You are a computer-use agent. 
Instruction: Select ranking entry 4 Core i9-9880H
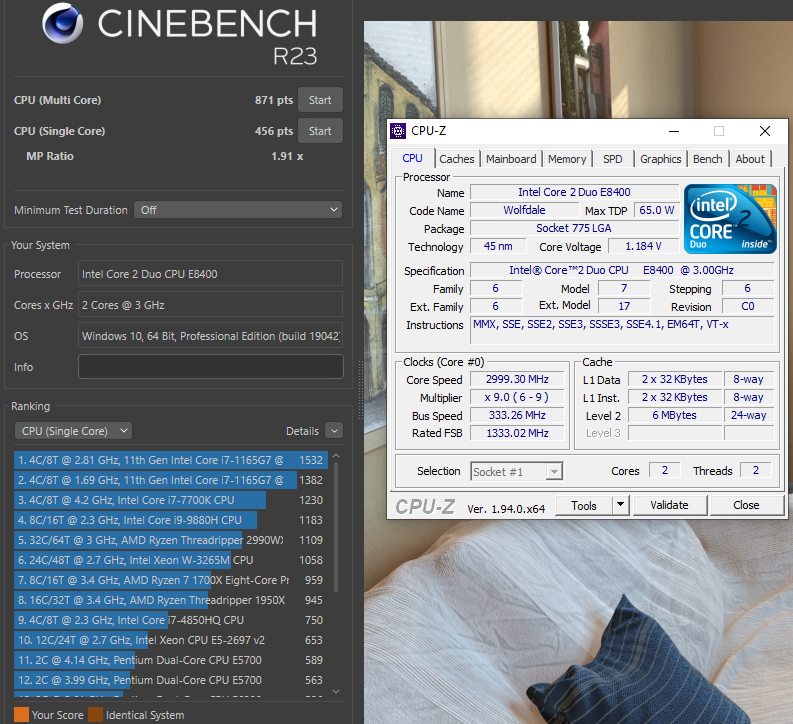[x=171, y=520]
